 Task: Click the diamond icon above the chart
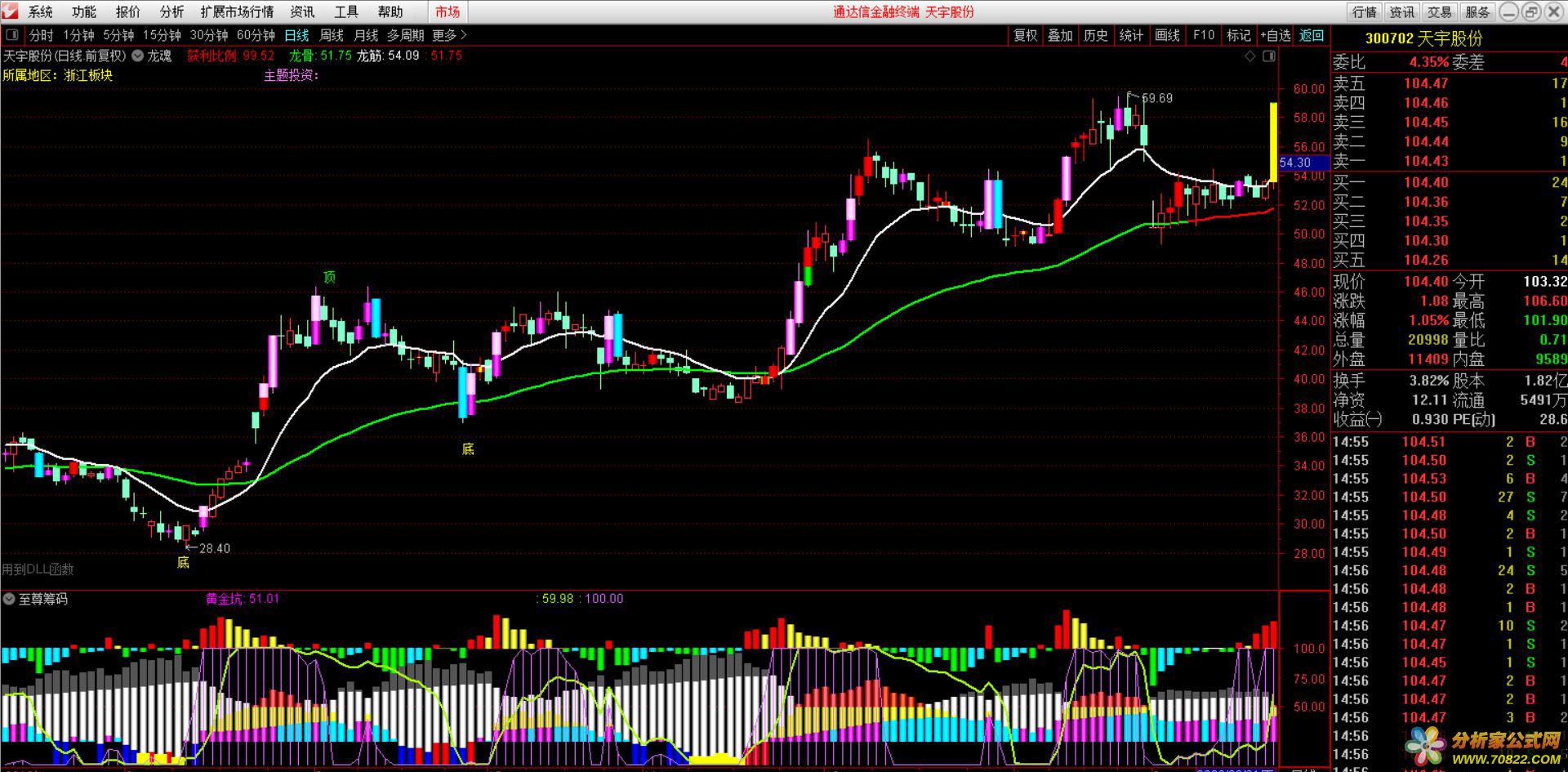tap(1249, 56)
